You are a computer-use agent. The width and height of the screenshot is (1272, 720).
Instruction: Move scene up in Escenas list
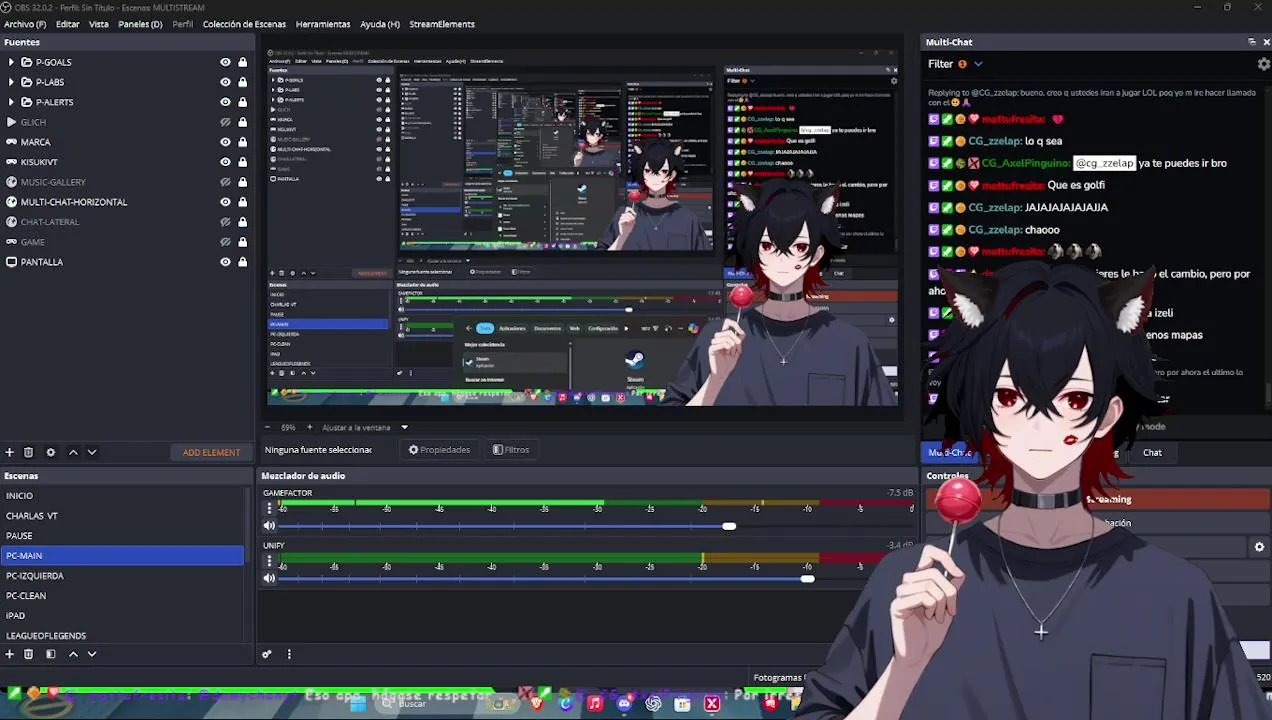[x=73, y=654]
